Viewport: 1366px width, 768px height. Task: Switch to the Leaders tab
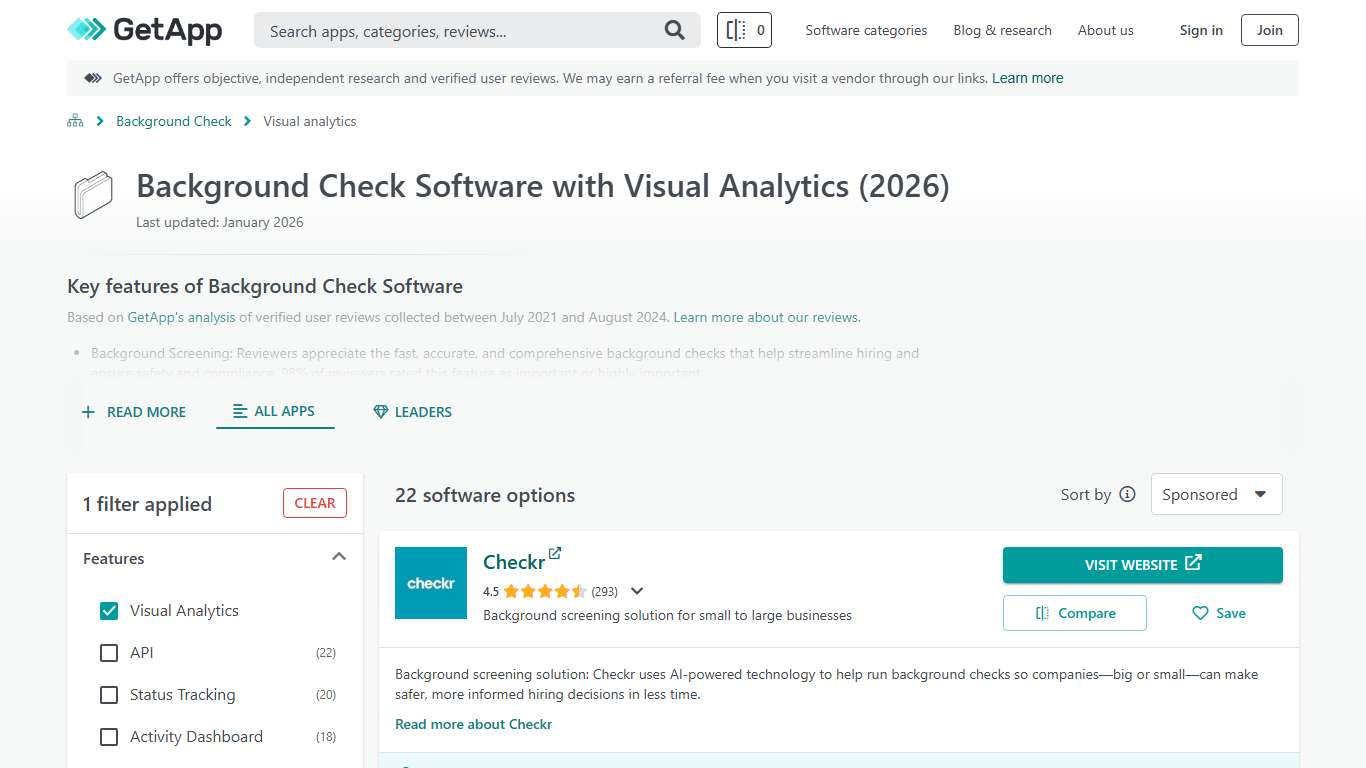pyautogui.click(x=411, y=411)
